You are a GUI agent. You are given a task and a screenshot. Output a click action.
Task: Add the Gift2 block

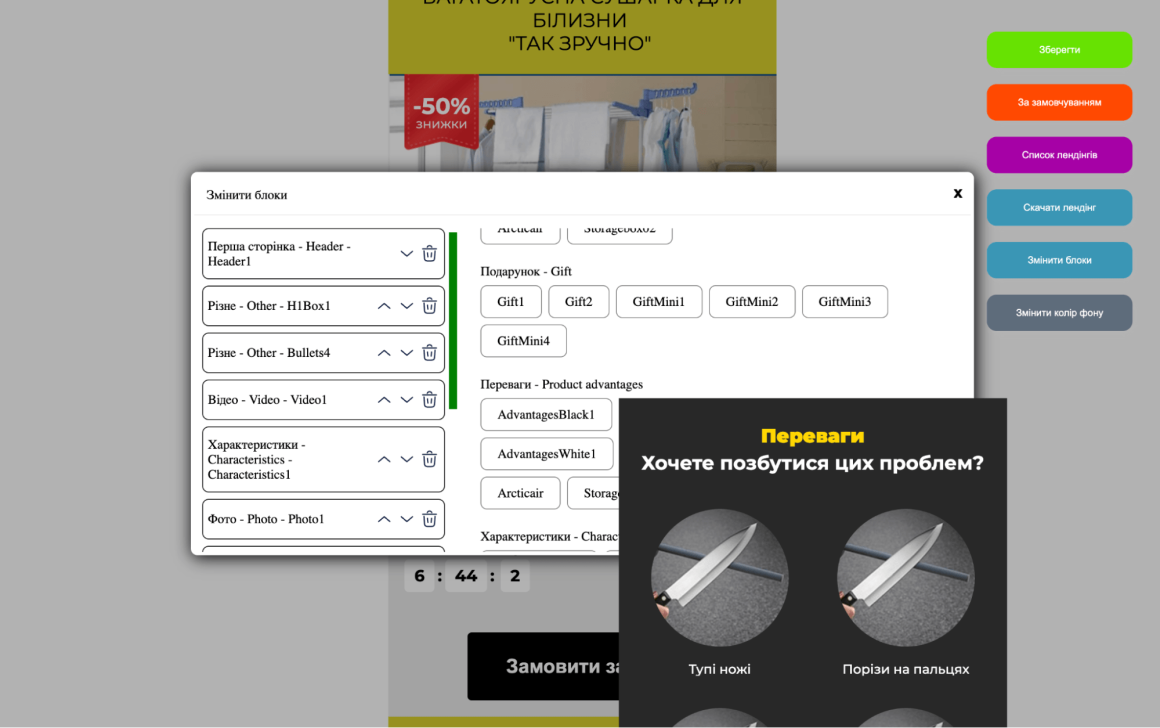[579, 301]
